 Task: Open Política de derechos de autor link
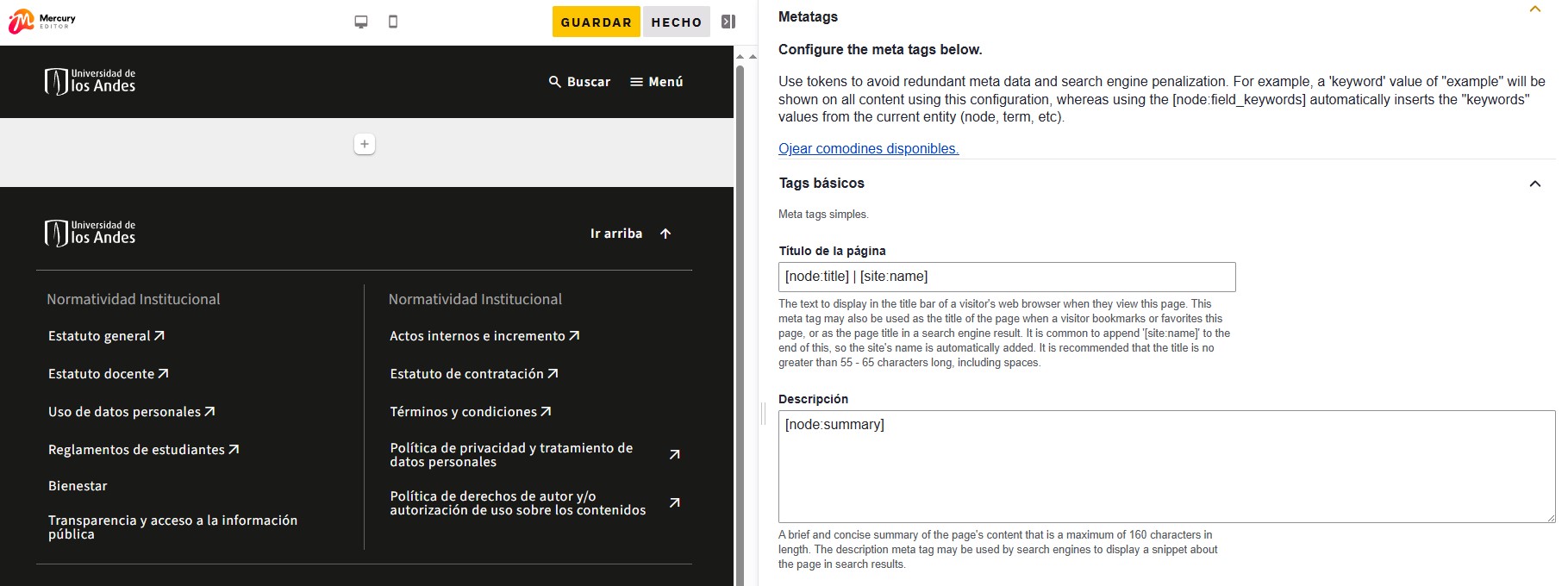(517, 503)
